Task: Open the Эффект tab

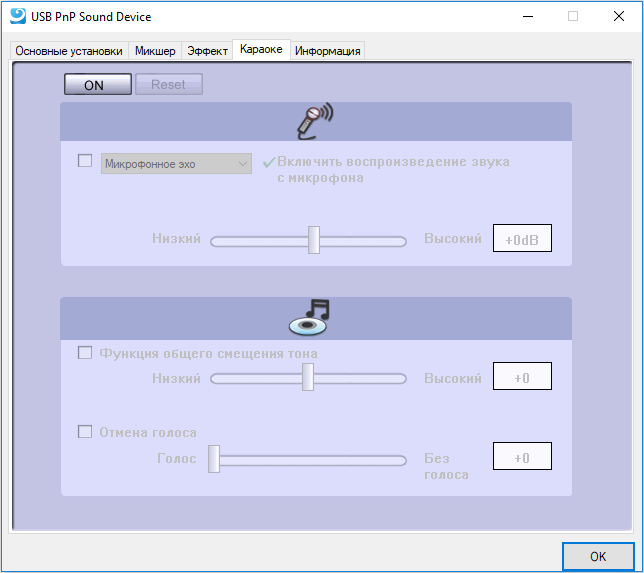Action: 207,51
